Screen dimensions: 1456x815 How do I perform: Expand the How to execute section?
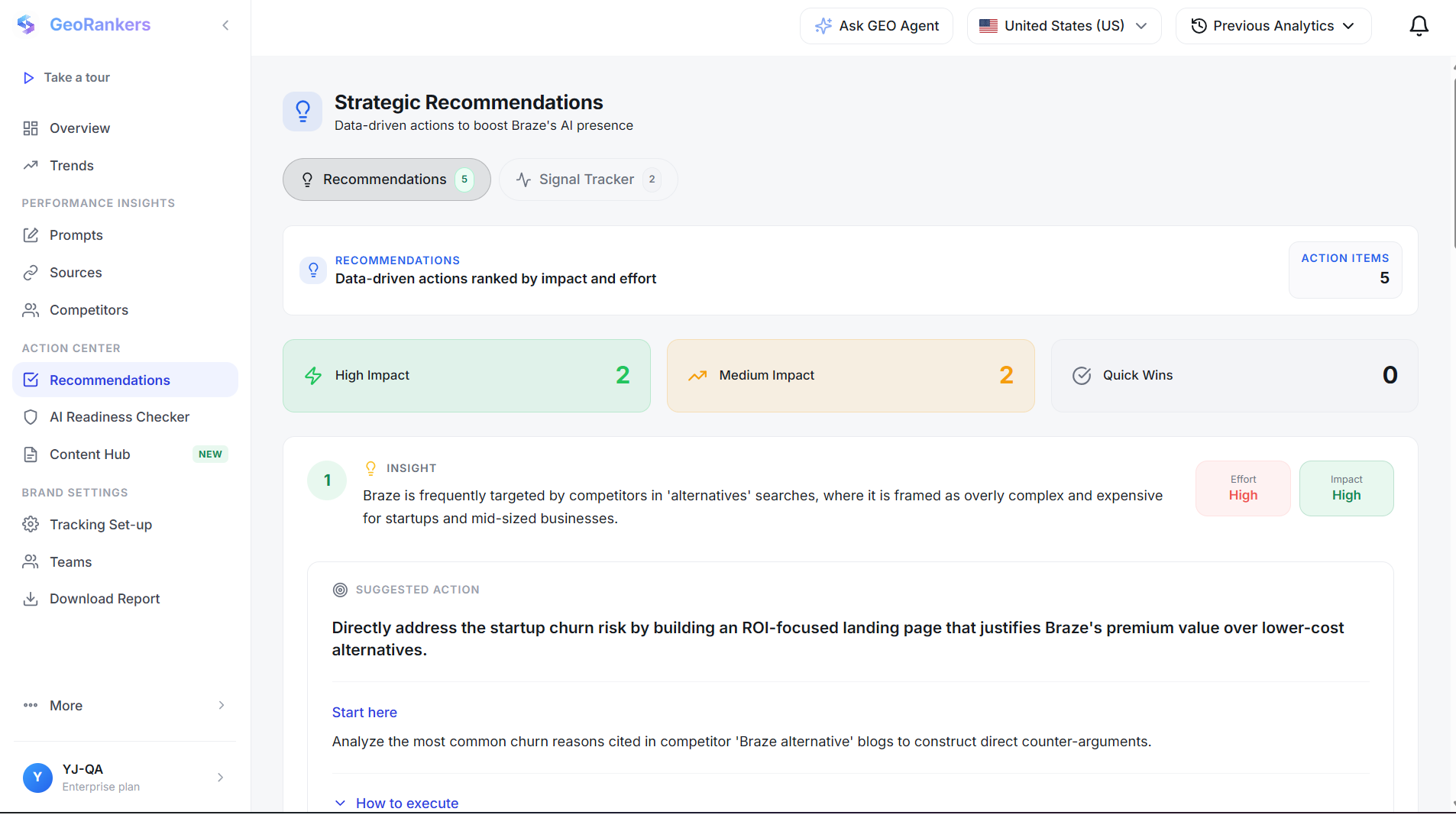point(396,803)
